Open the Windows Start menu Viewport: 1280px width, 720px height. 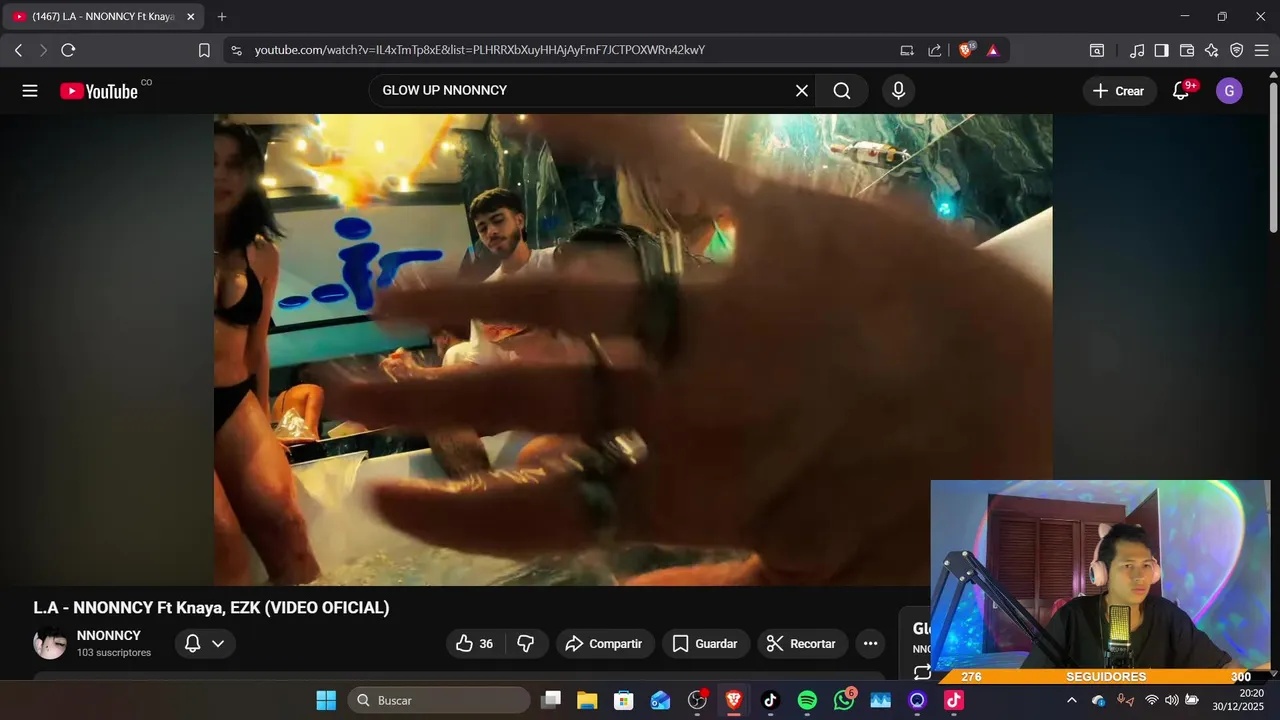tap(326, 700)
